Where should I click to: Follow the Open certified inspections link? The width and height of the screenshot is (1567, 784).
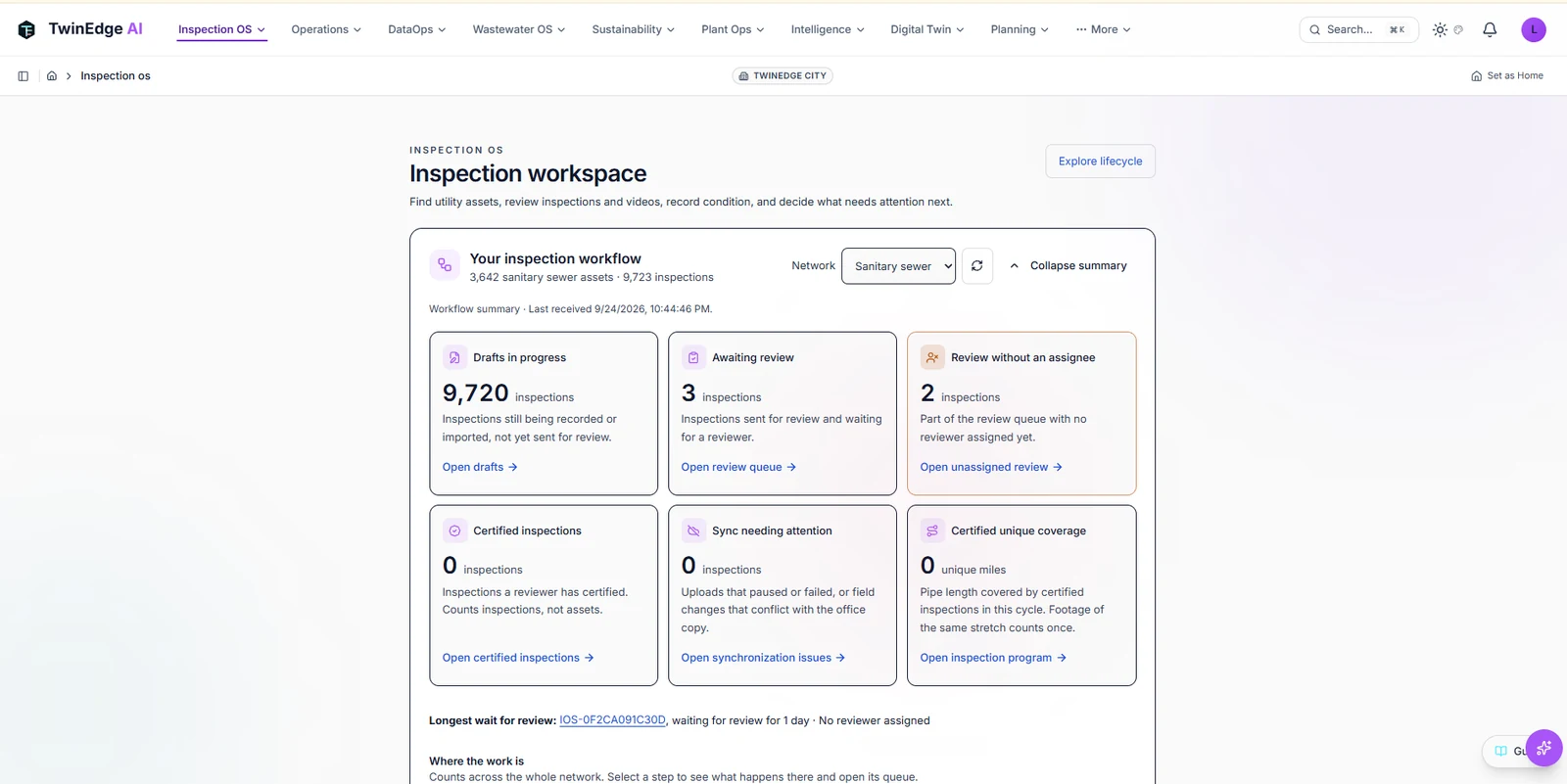pyautogui.click(x=518, y=659)
